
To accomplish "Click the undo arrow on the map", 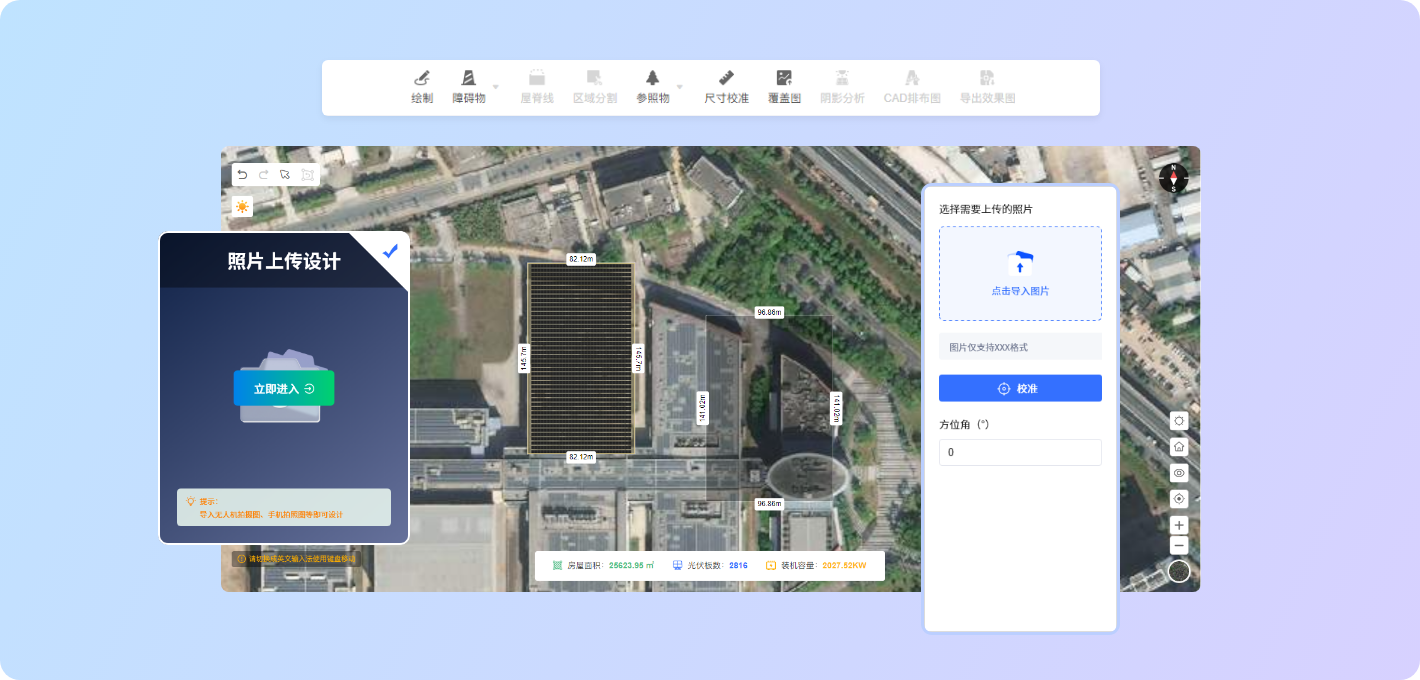I will 242,175.
